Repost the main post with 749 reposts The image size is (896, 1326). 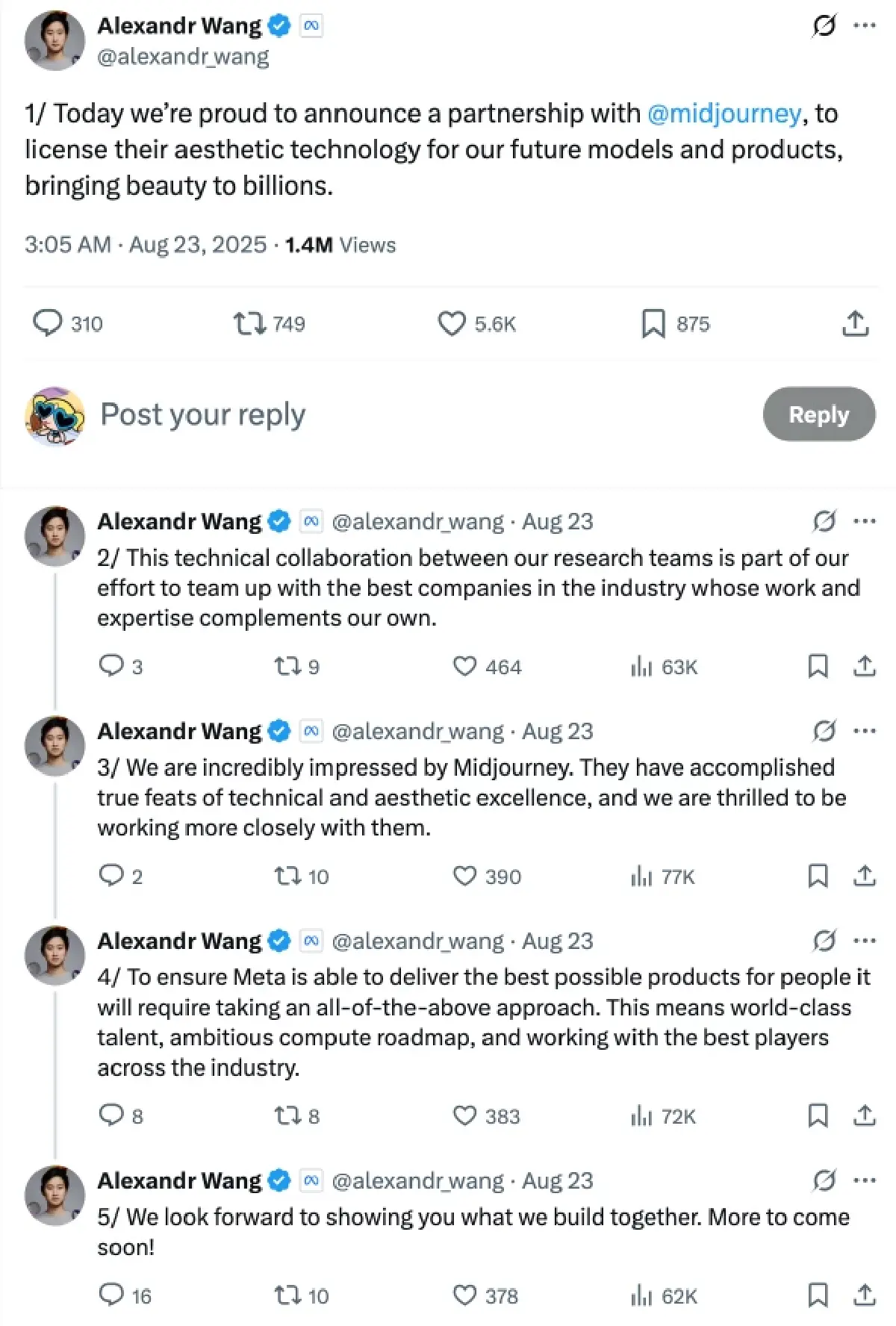click(249, 323)
